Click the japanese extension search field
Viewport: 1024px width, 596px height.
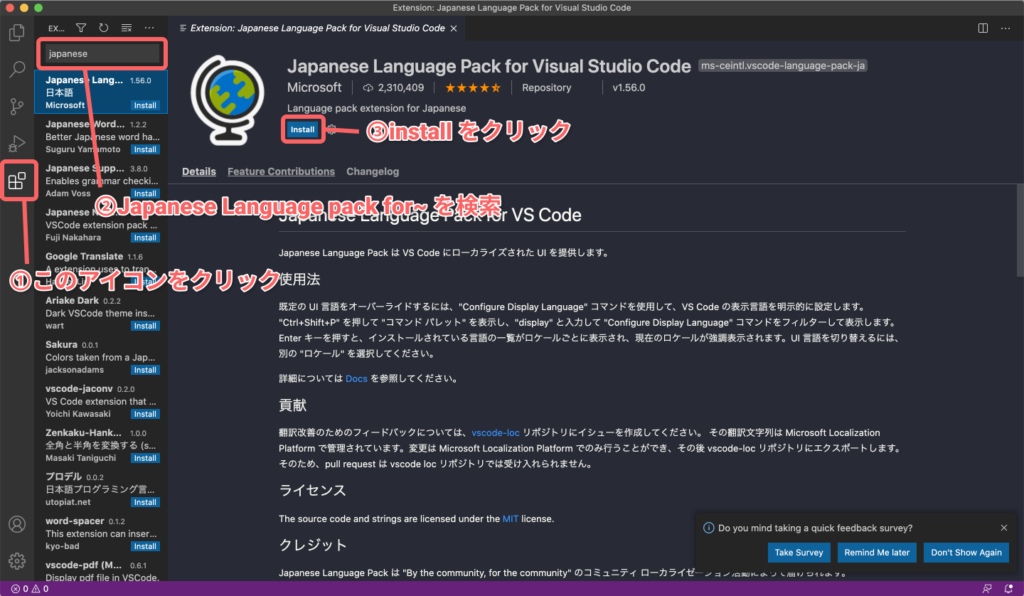pos(103,54)
